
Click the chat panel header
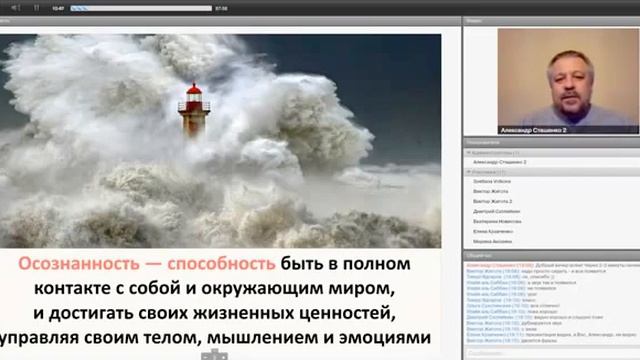552,256
